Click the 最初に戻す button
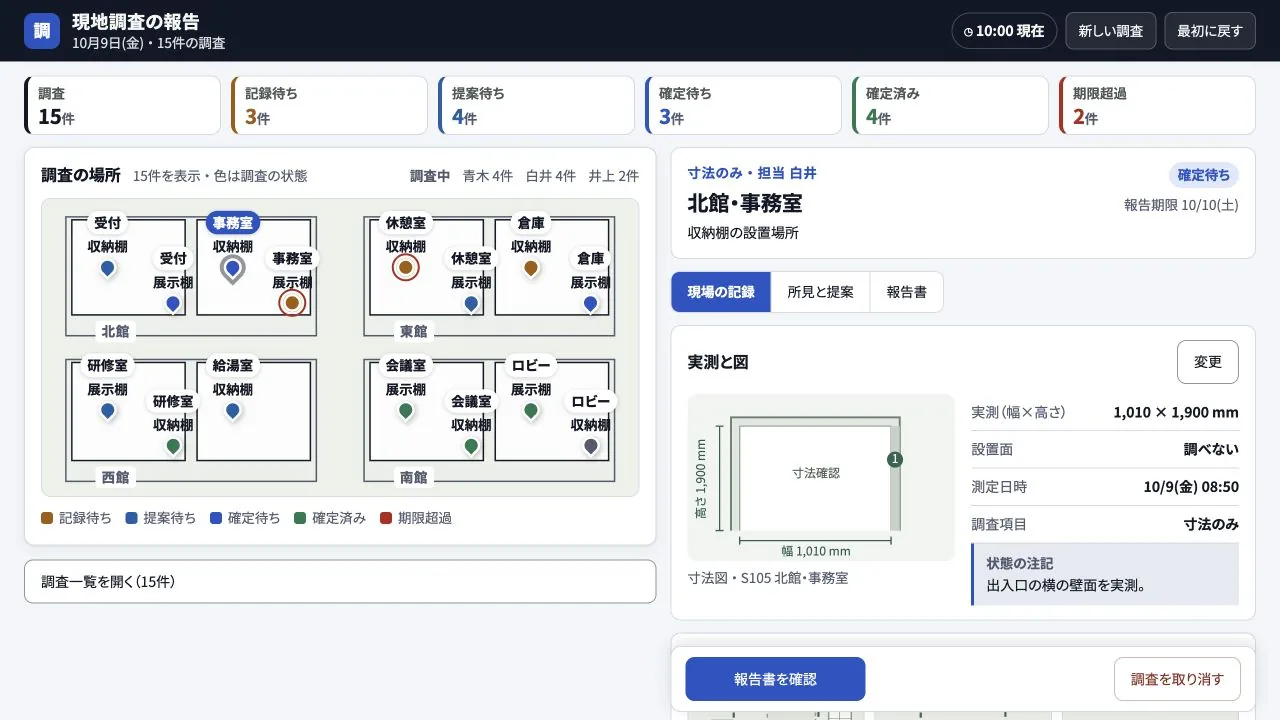1280x720 pixels. click(x=1210, y=31)
